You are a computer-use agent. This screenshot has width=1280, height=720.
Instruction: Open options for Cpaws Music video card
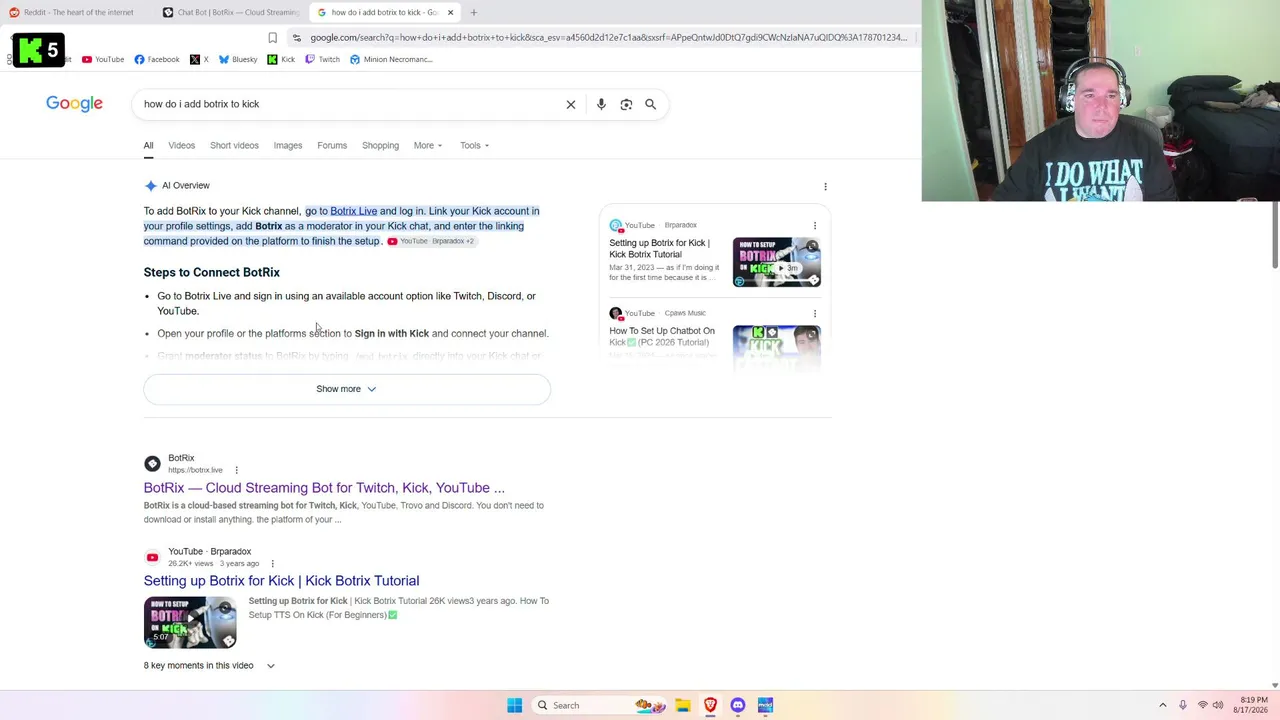click(814, 314)
